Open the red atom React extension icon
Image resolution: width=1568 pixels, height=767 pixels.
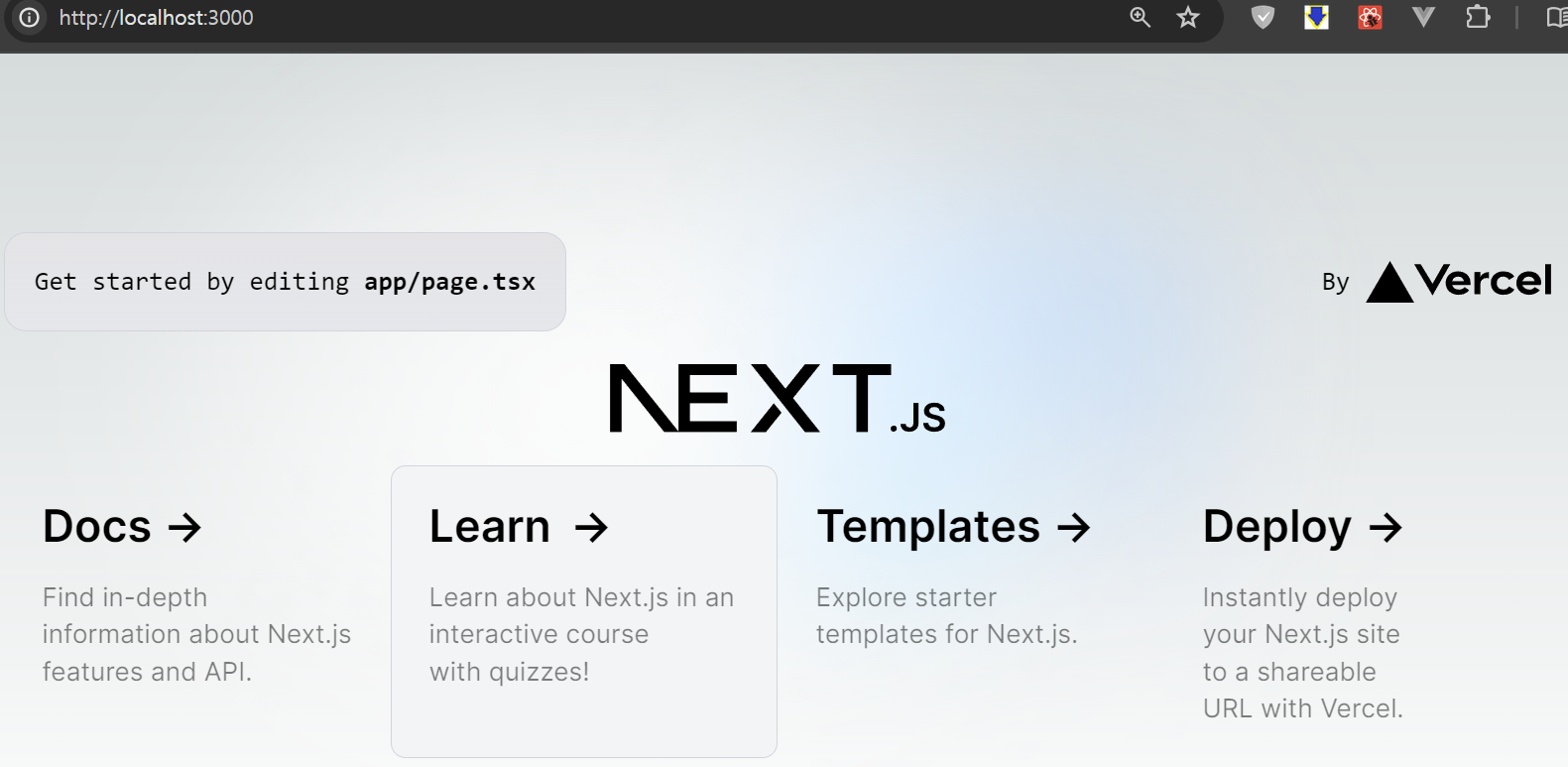point(1370,17)
